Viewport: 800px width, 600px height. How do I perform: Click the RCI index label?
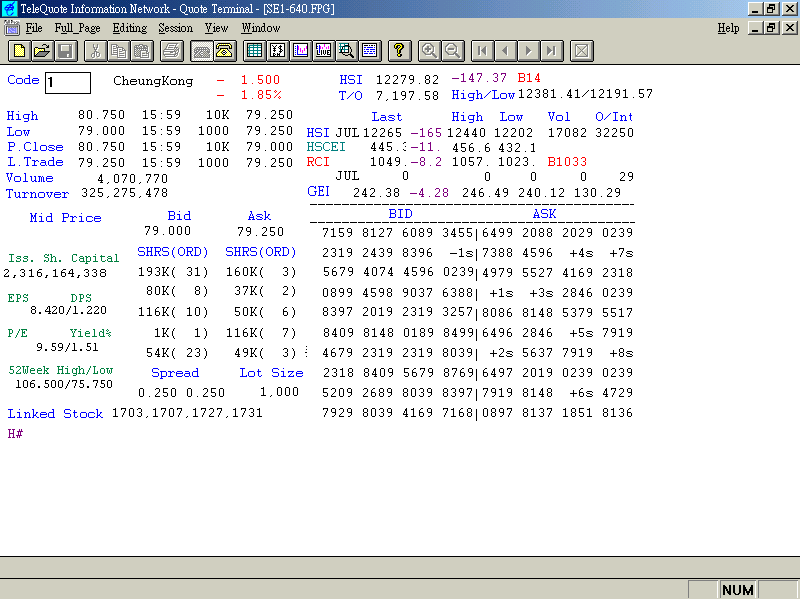pos(318,162)
